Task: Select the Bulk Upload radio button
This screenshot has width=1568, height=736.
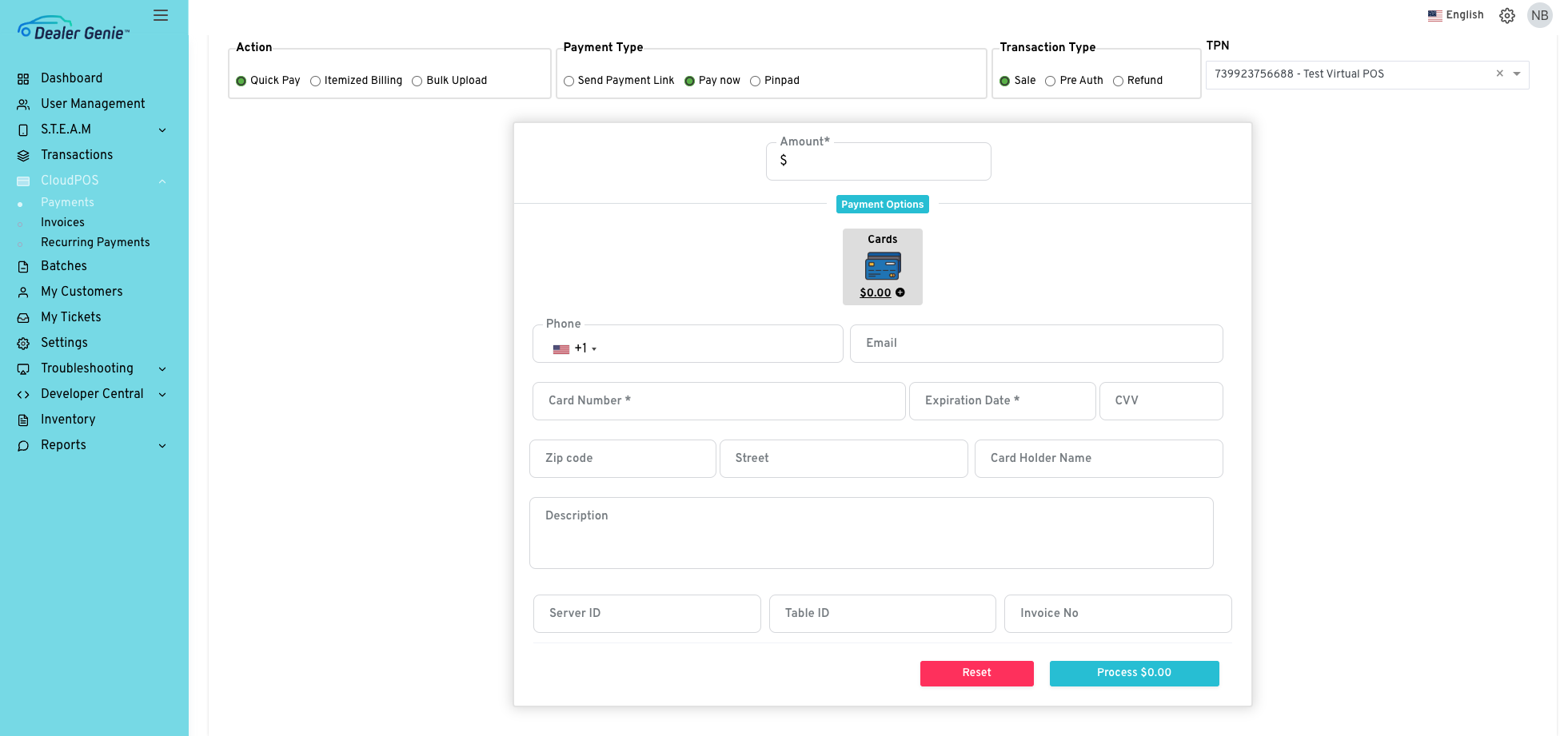Action: tap(417, 81)
